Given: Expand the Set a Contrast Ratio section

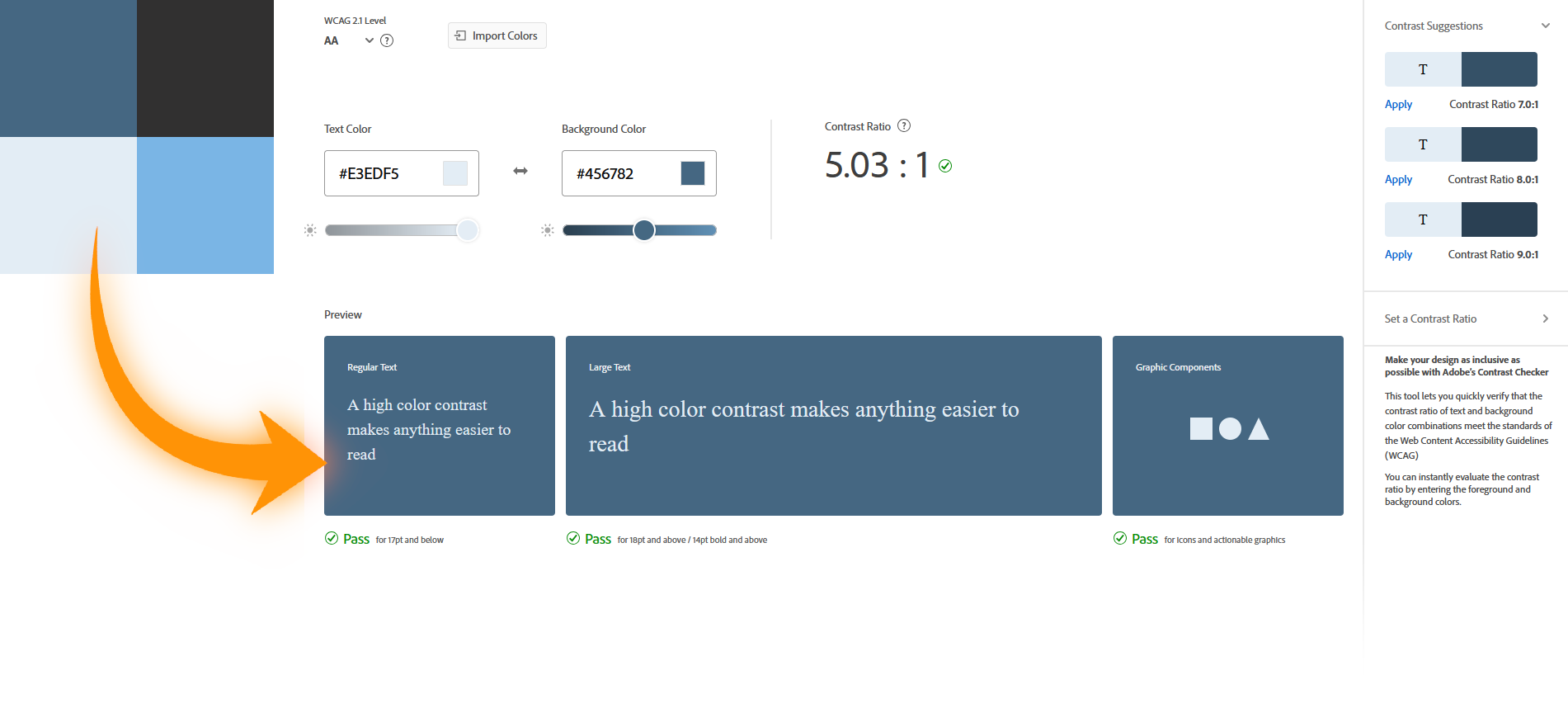Looking at the screenshot, I should click(1545, 319).
